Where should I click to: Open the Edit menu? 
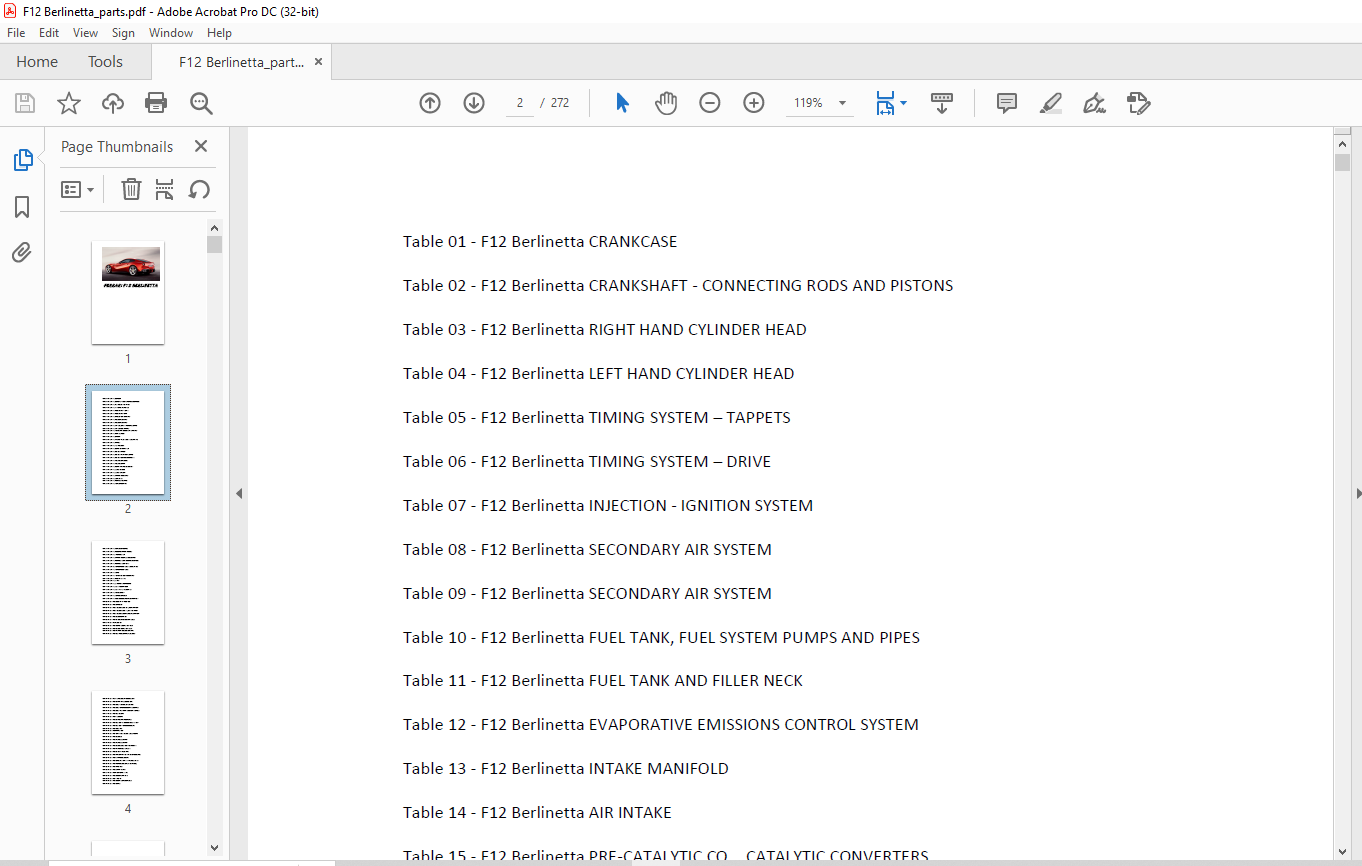pos(49,33)
